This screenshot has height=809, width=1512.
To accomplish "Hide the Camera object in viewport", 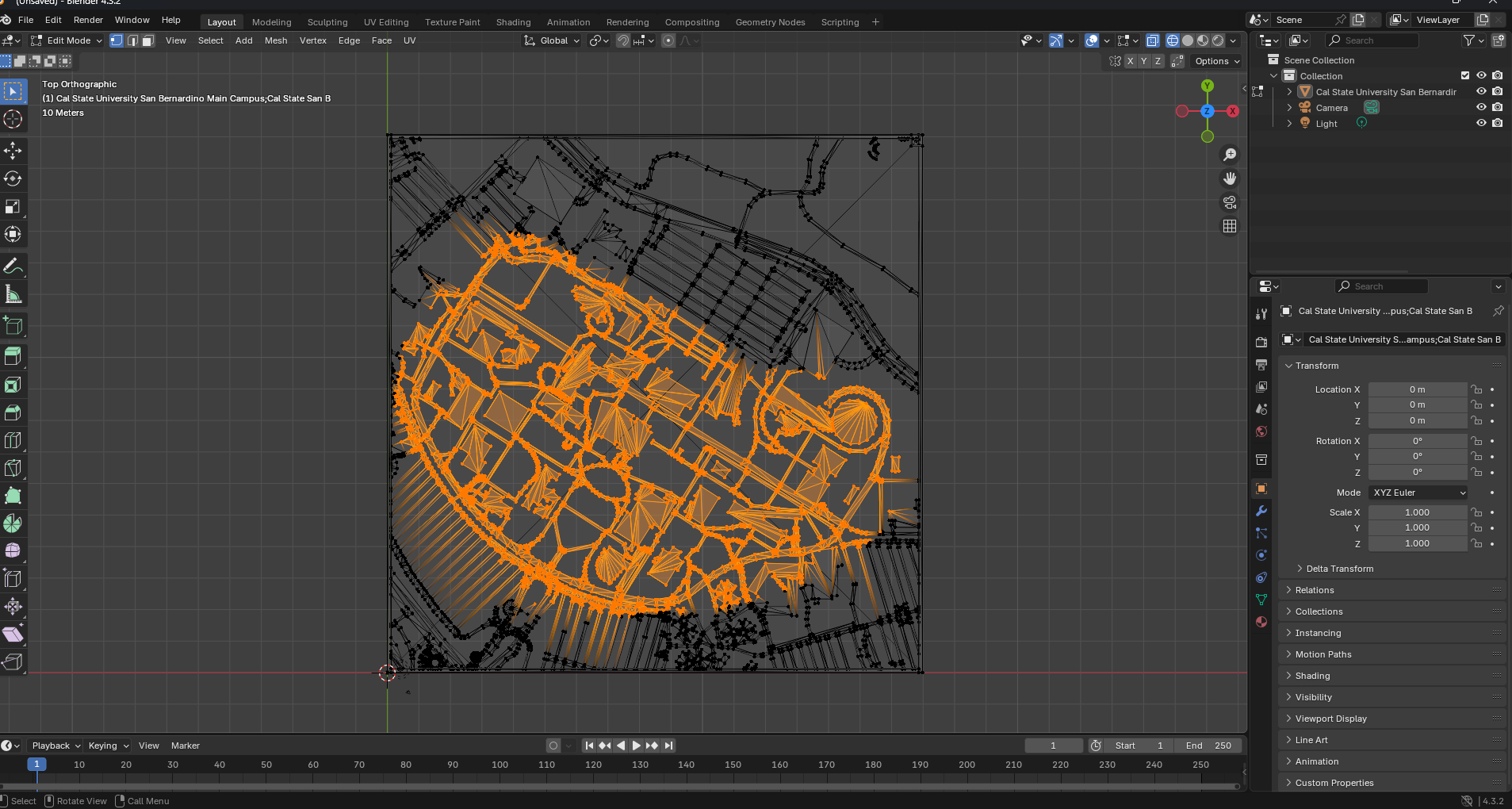I will [1481, 107].
